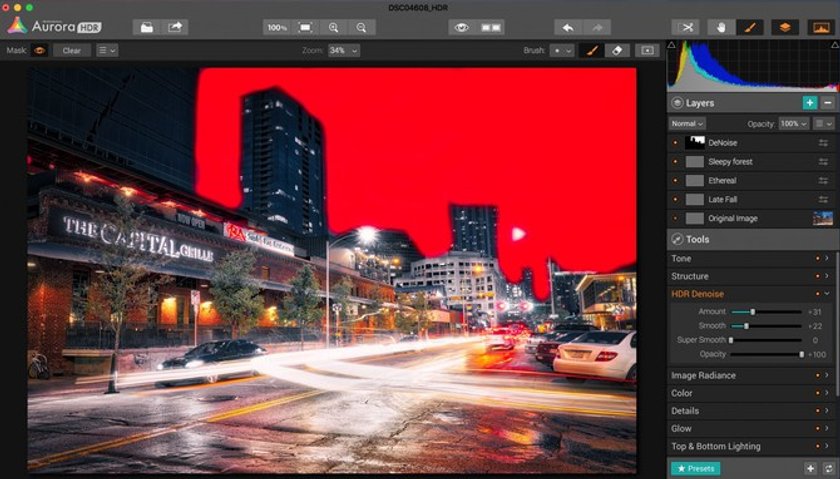The height and width of the screenshot is (479, 840).
Task: Select the crop tool icon
Action: 686,27
